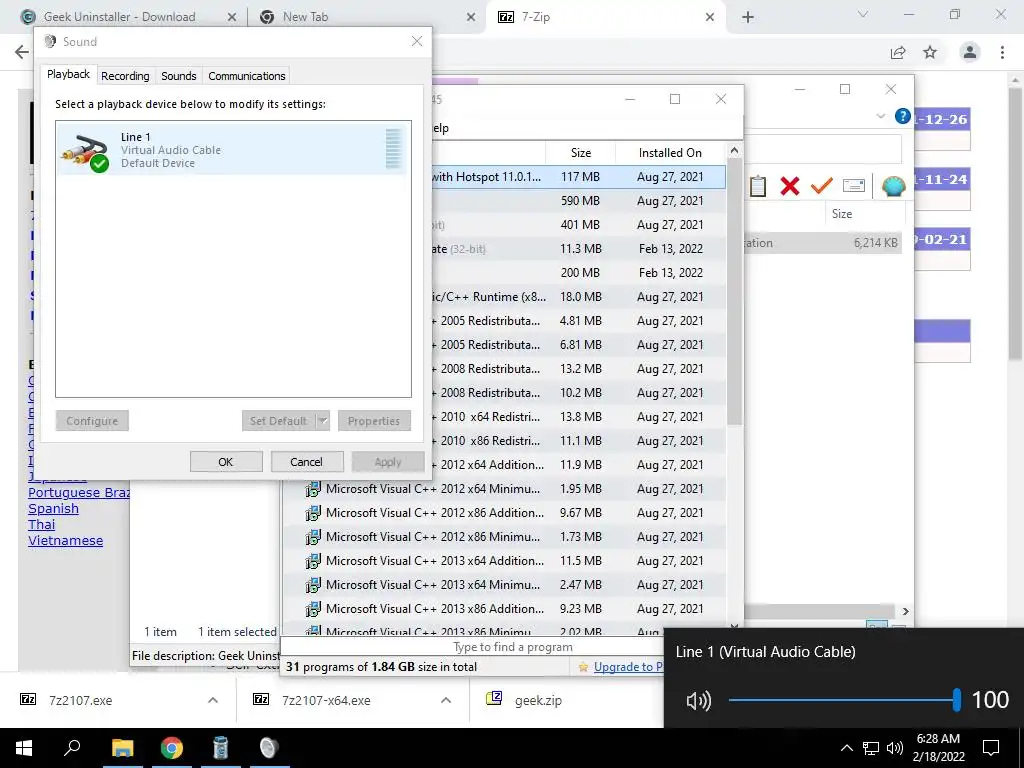Click the orange checkmark Rename icon in Explorer
This screenshot has height=768, width=1024.
822,185
